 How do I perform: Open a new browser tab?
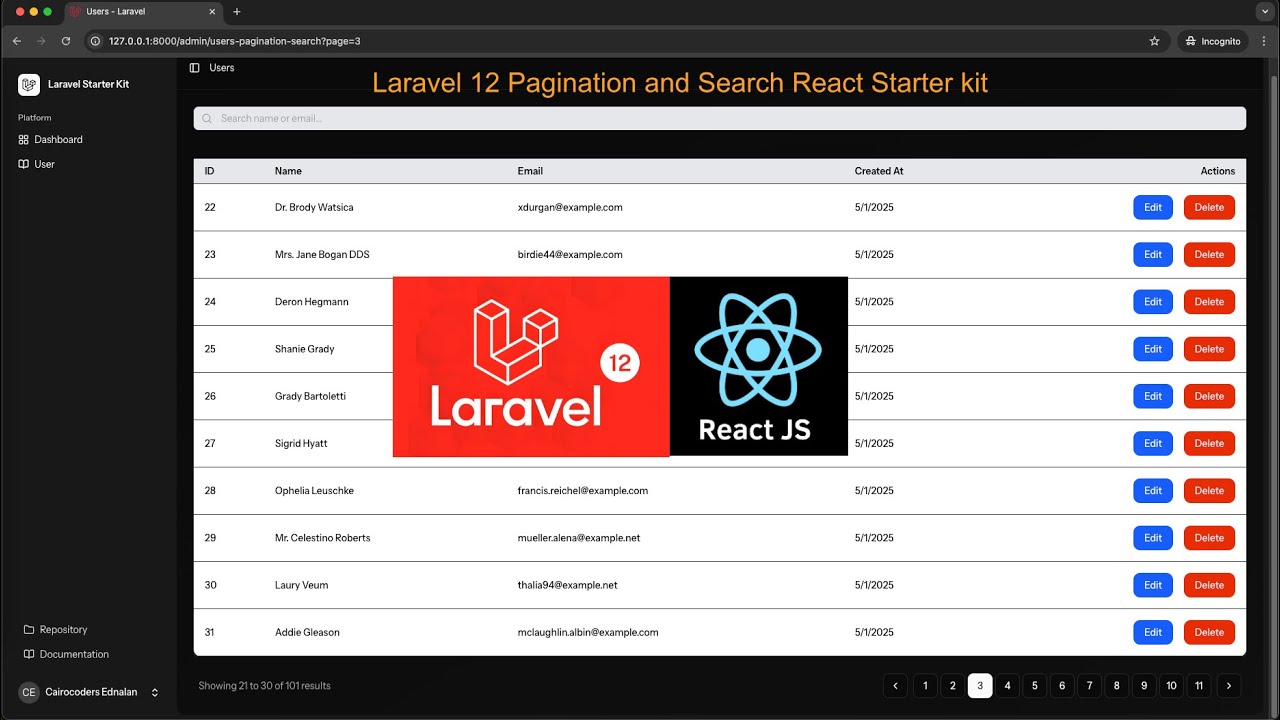[x=237, y=12]
